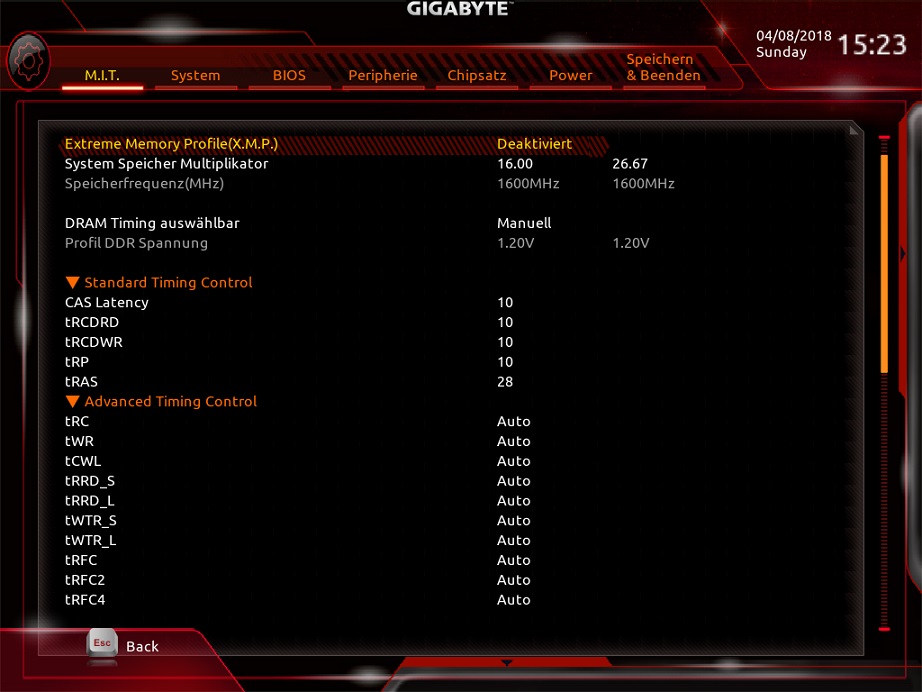Click the right-edge panel expand arrow
The width and height of the screenshot is (922, 692).
click(x=903, y=254)
